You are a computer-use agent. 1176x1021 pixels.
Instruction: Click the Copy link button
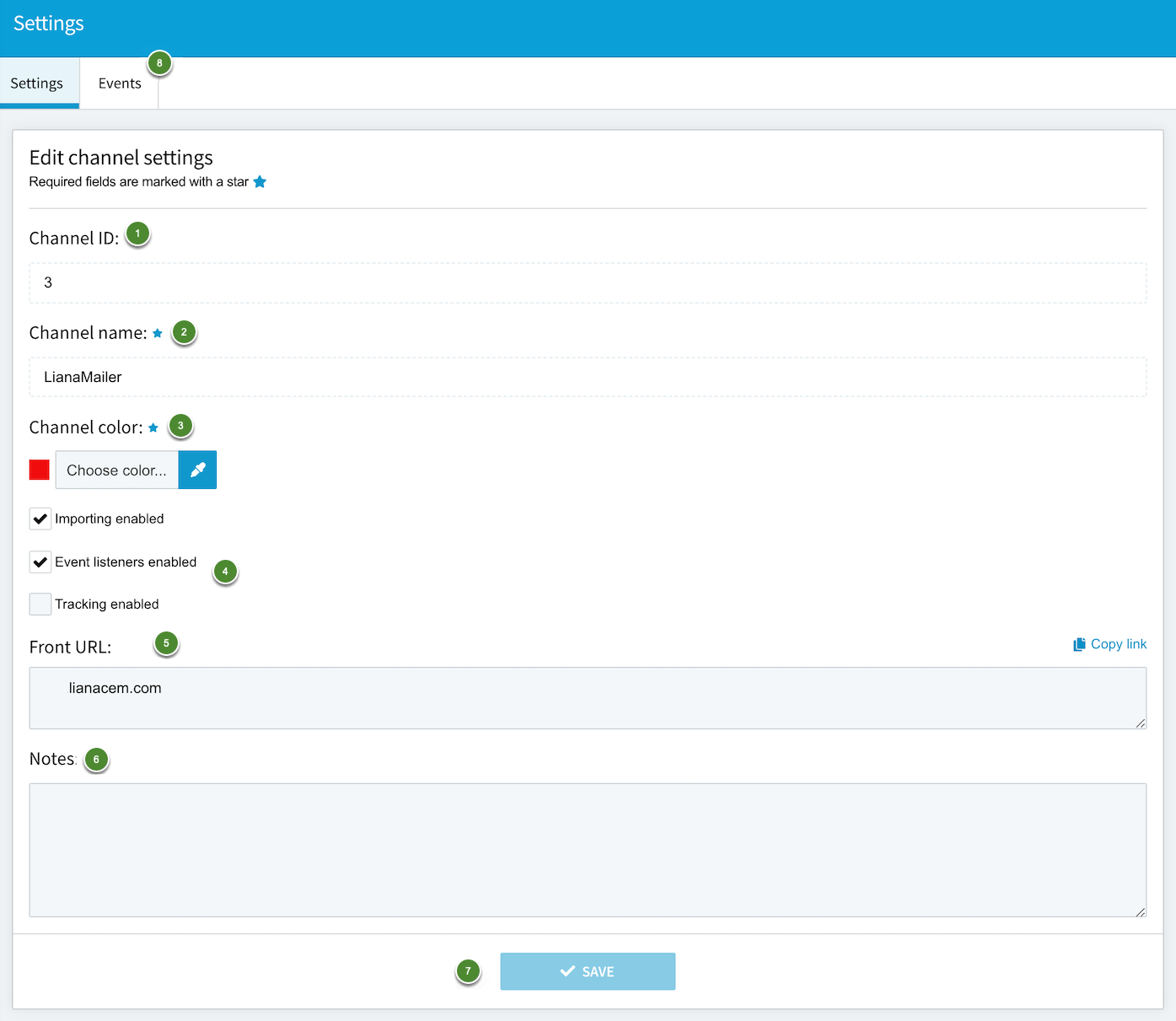click(1109, 644)
